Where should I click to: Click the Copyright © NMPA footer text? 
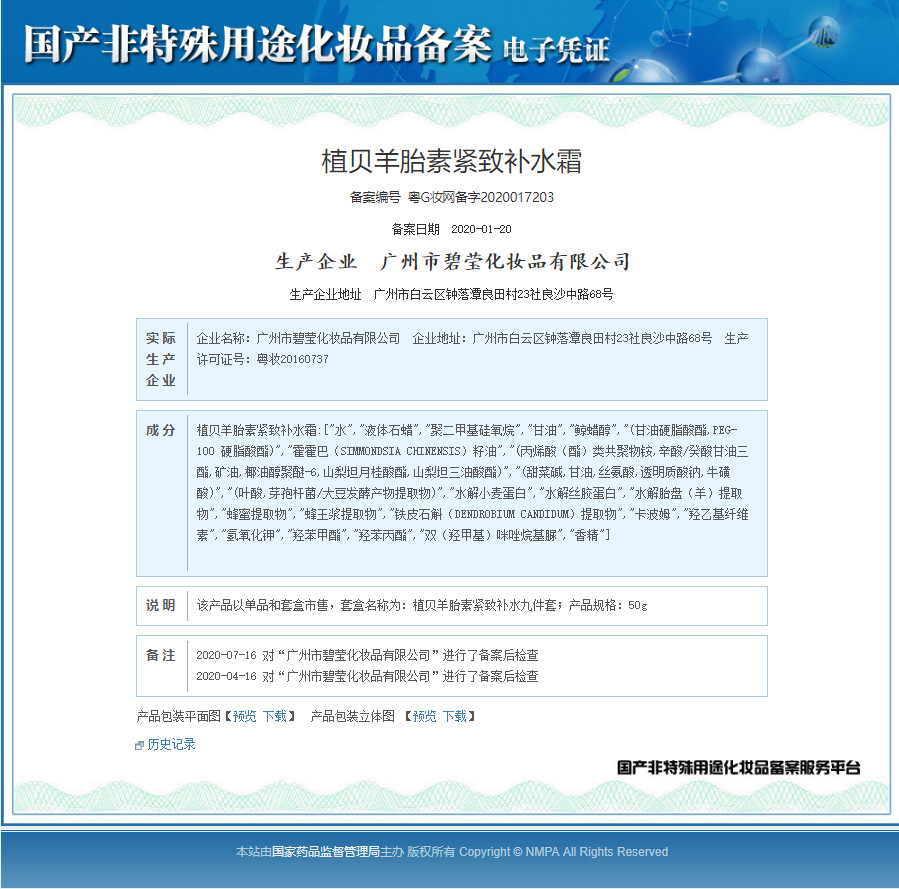[x=564, y=852]
